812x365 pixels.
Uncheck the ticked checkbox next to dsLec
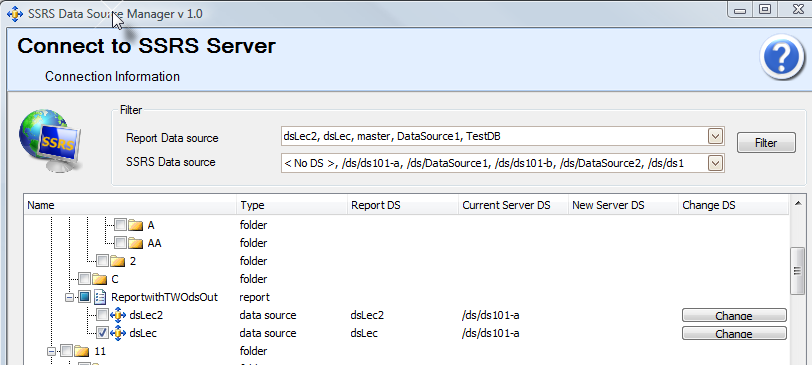click(103, 333)
